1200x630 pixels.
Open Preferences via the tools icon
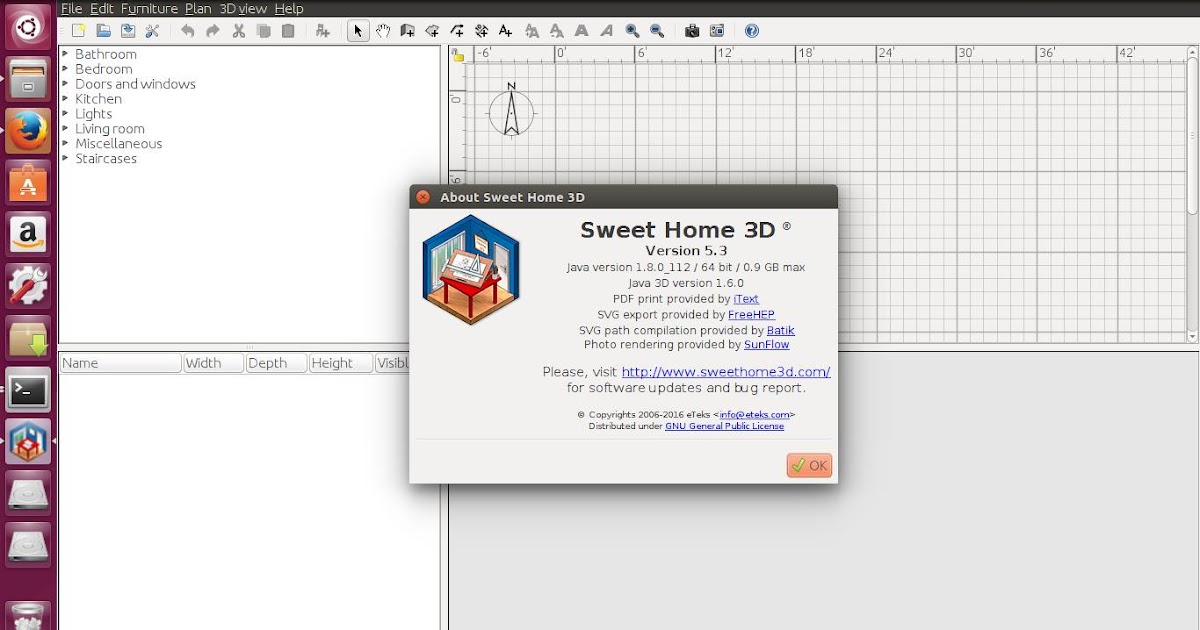tap(152, 31)
